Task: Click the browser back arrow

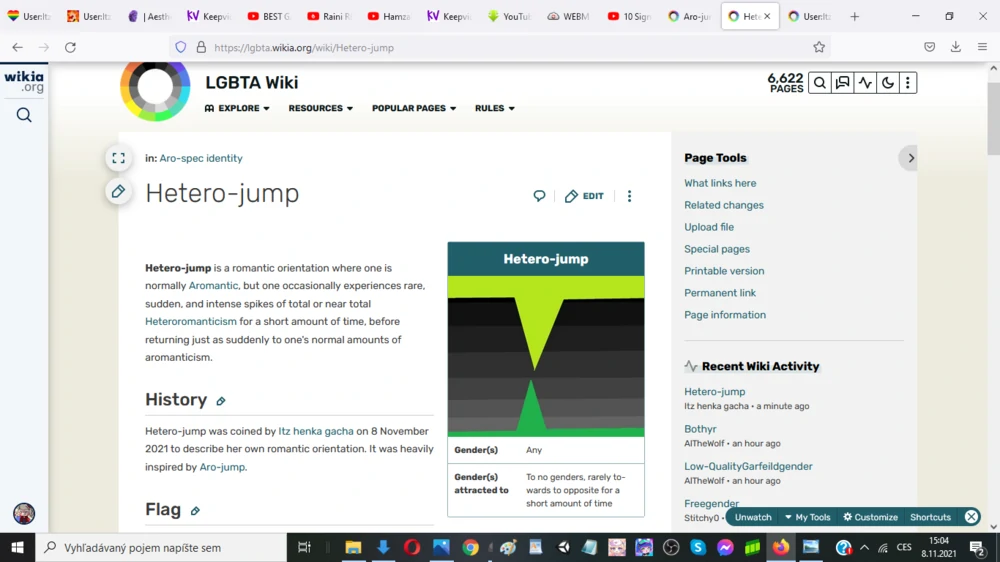Action: [x=17, y=47]
